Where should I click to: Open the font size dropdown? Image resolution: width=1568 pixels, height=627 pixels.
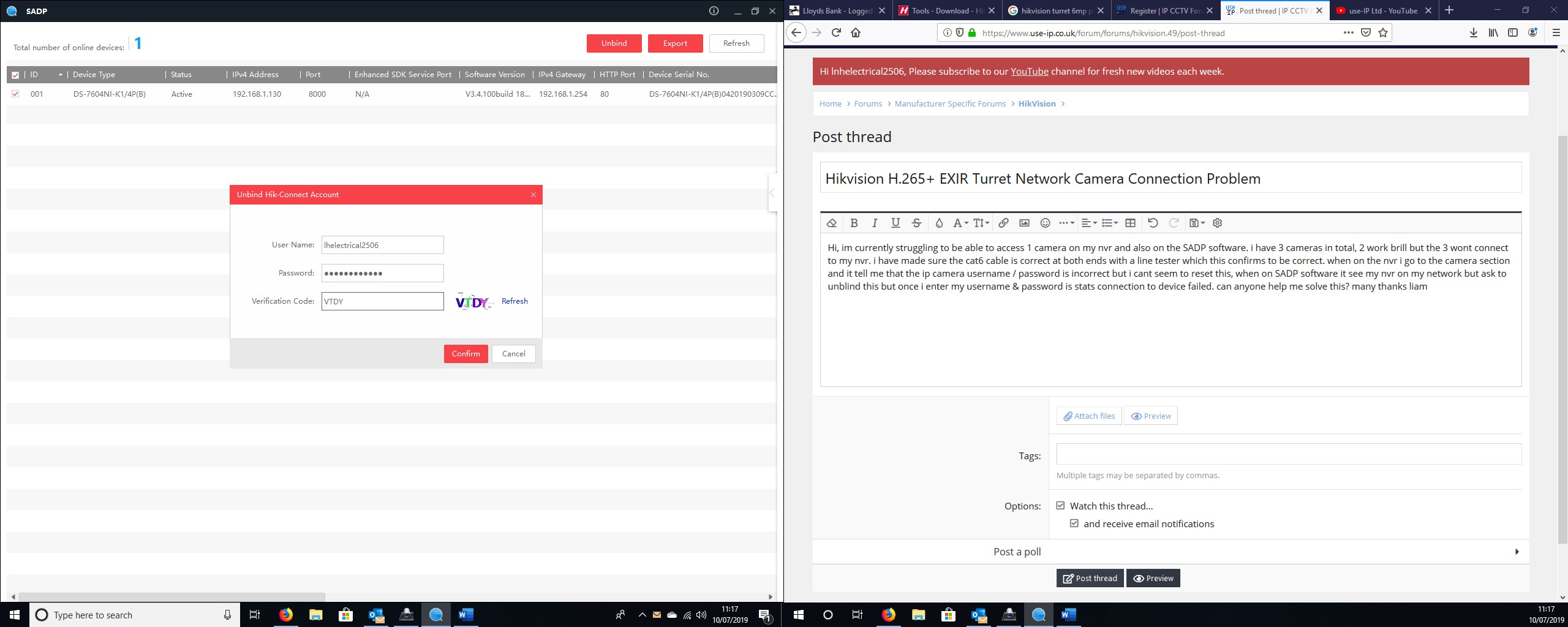coord(981,223)
